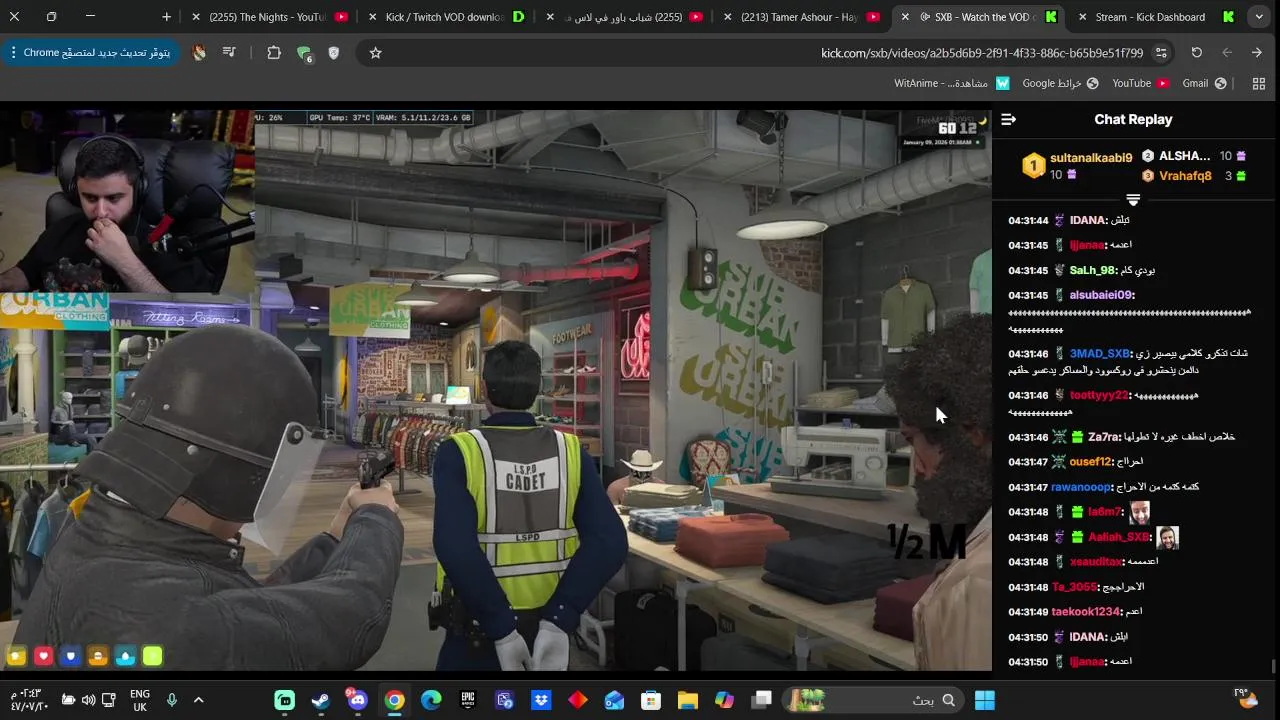The image size is (1280, 720).
Task: Open Google Maps bookmark
Action: [1060, 83]
